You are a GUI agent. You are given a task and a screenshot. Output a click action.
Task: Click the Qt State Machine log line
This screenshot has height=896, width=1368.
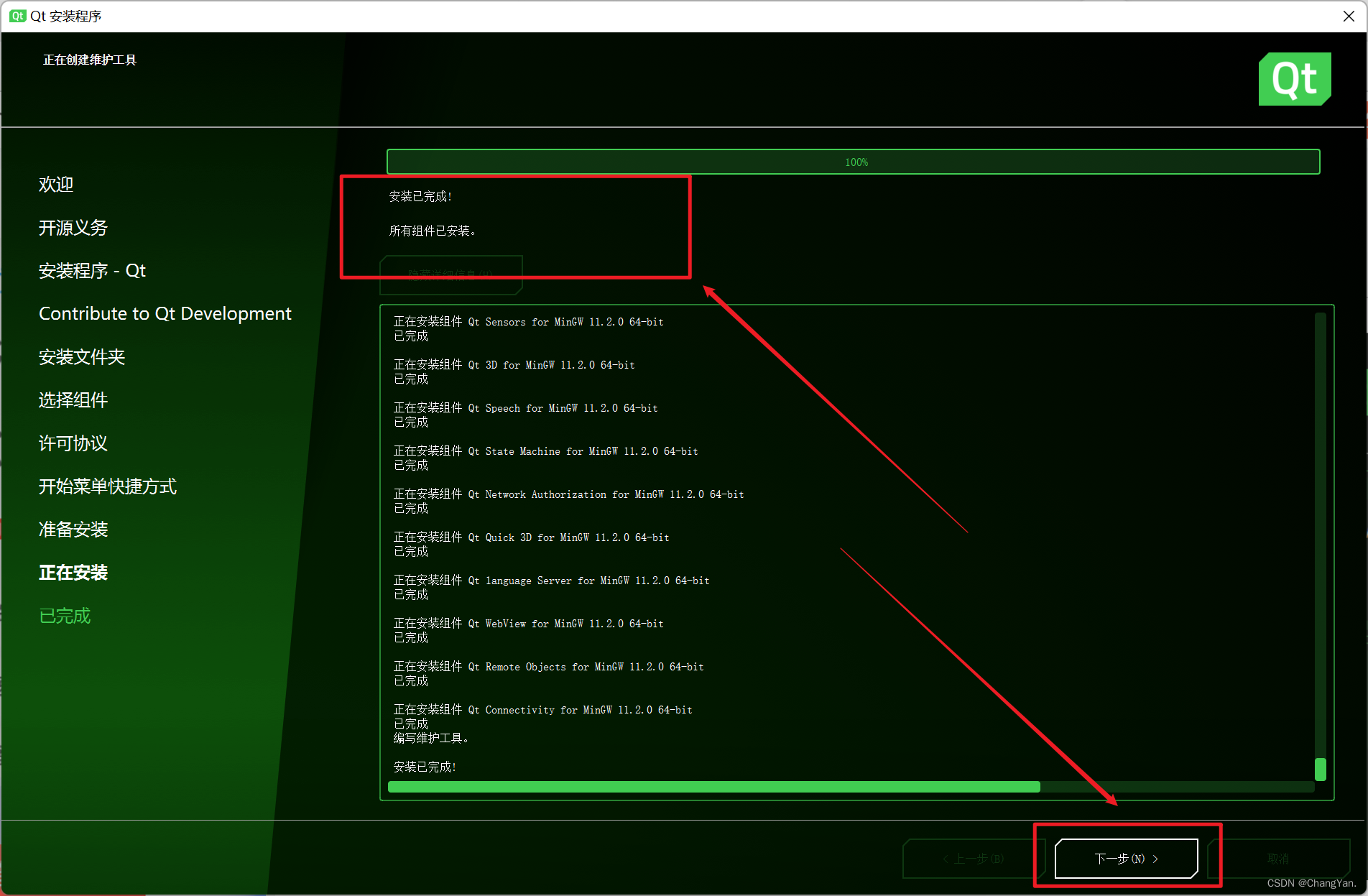pyautogui.click(x=546, y=451)
